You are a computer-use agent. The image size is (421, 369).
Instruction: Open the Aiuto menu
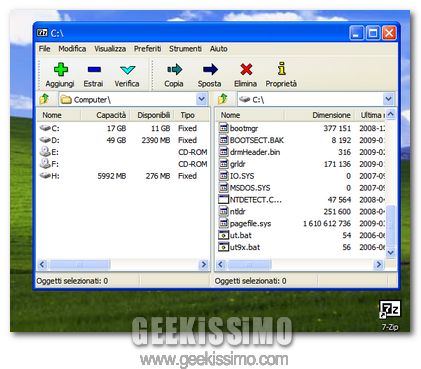[x=219, y=49]
